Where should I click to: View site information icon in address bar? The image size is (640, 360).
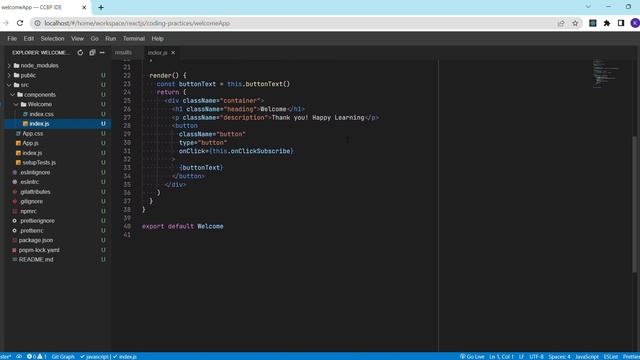point(37,23)
